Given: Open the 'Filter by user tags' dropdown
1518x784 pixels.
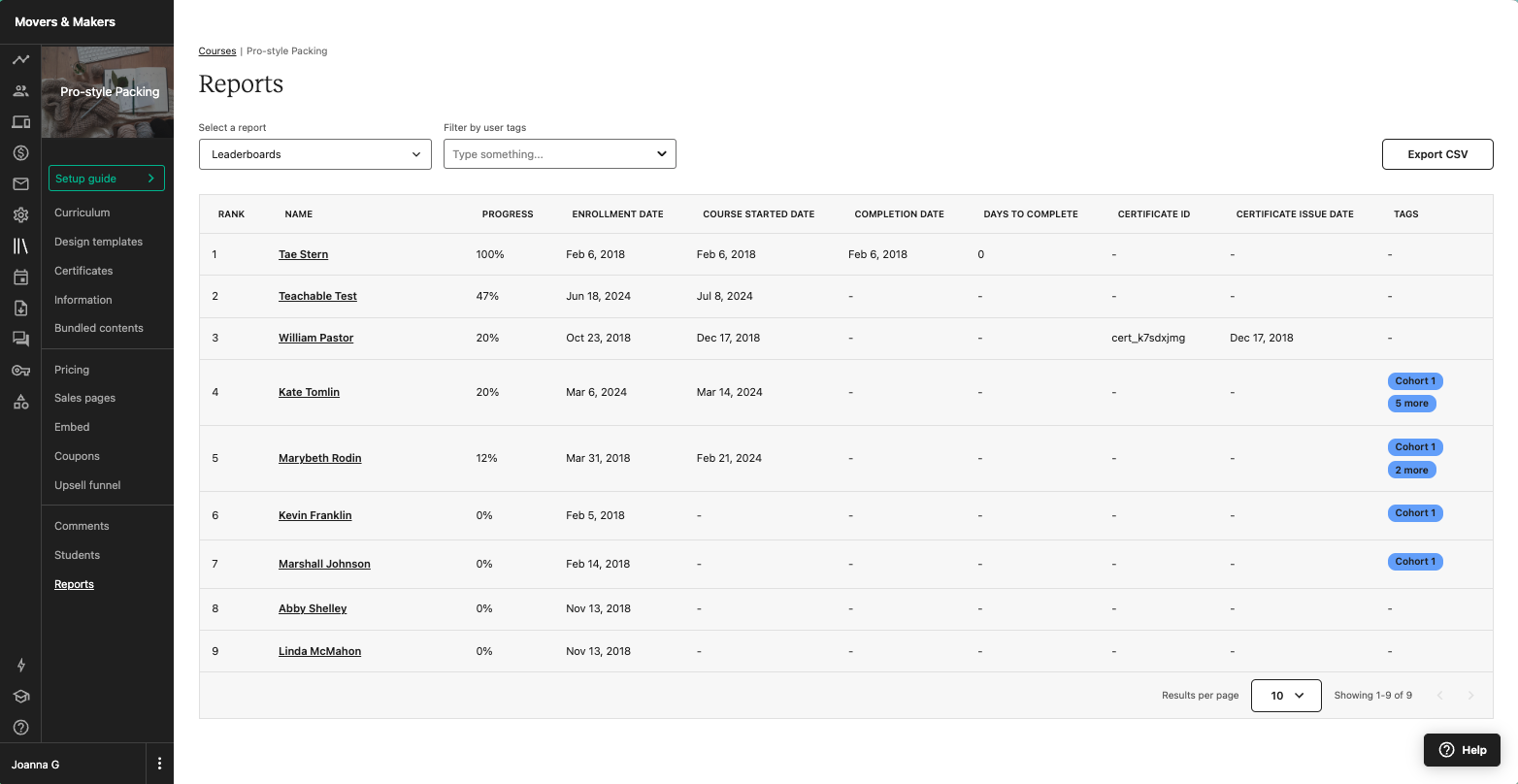Looking at the screenshot, I should coord(560,154).
